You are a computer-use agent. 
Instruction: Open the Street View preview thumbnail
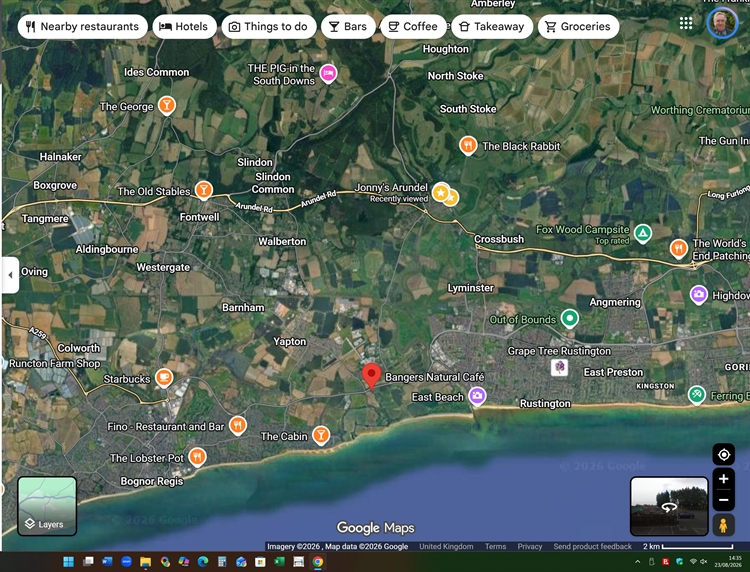click(x=669, y=506)
